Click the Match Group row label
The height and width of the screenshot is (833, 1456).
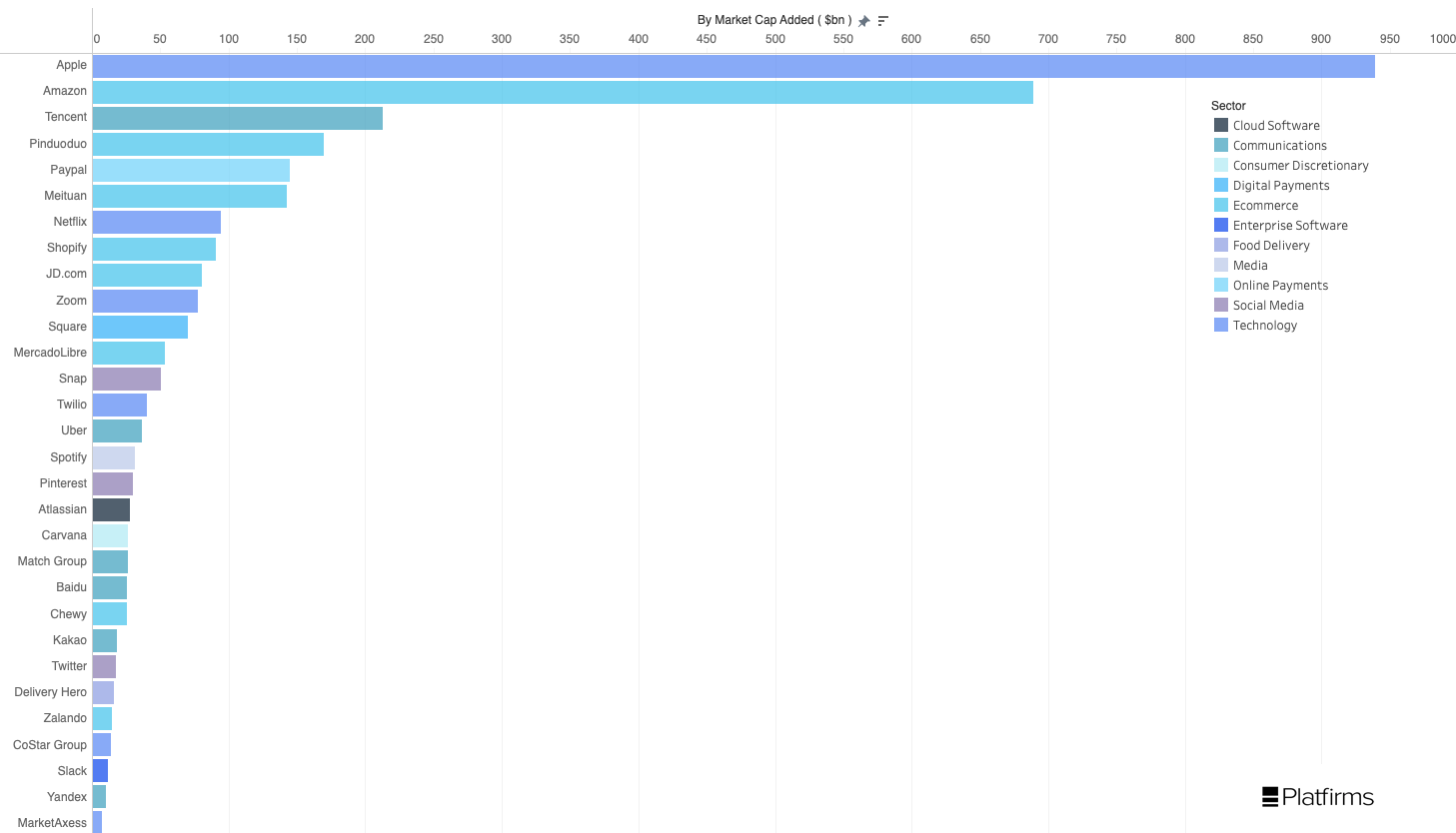52,561
